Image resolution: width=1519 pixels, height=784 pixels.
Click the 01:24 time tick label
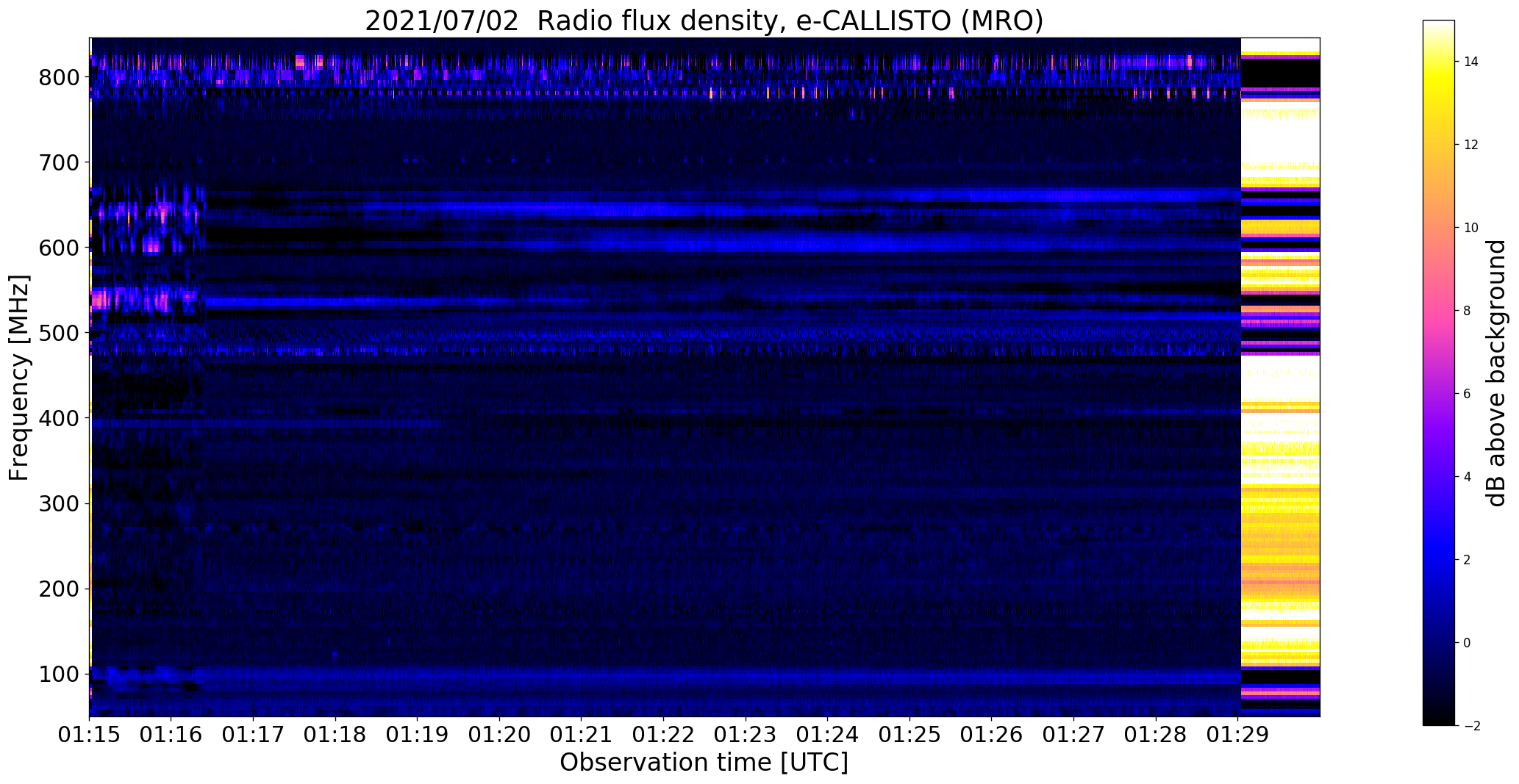[x=828, y=735]
